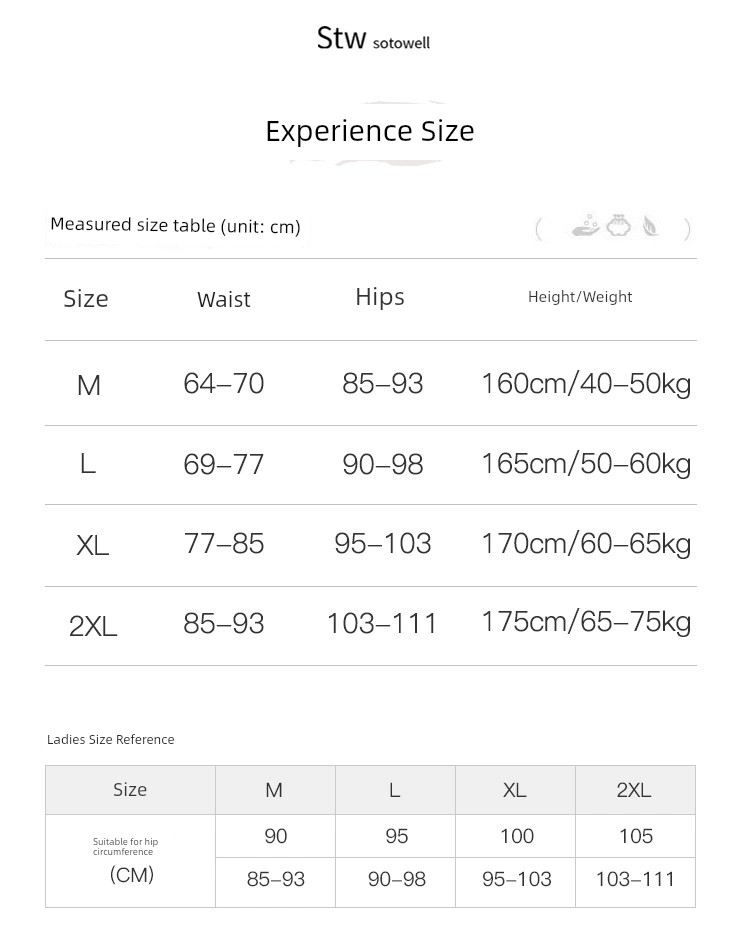Select the XL column header in reference table
Screen dimensions: 750x951
[515, 790]
